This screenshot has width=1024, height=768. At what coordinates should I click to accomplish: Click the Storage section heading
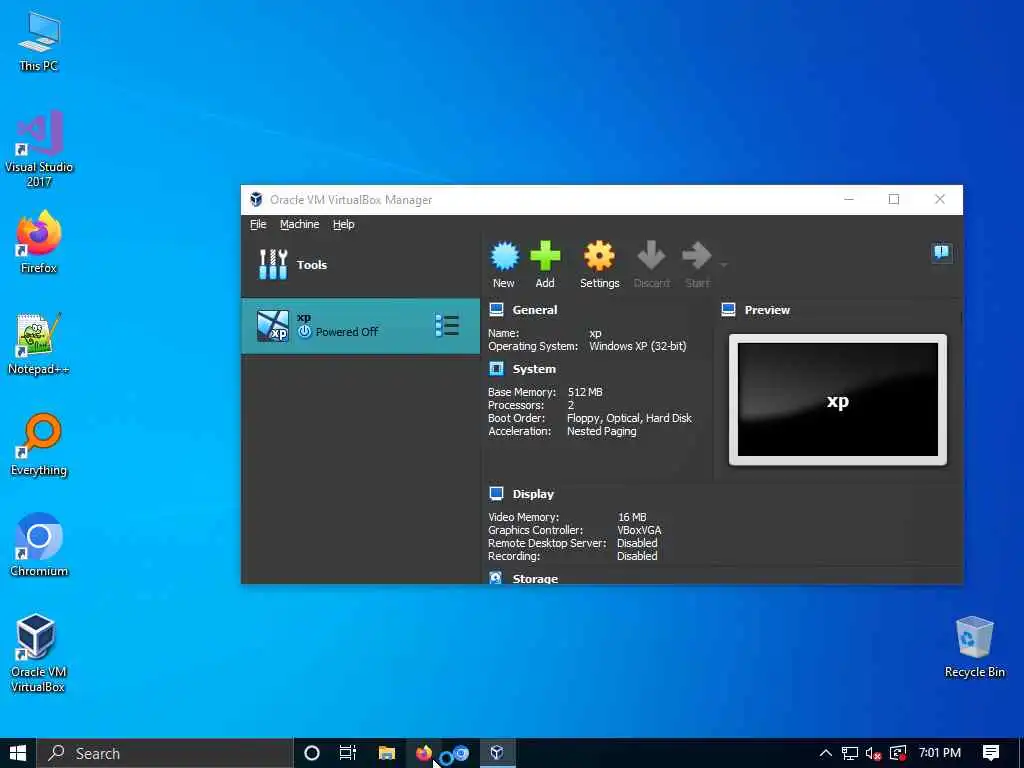(x=535, y=579)
